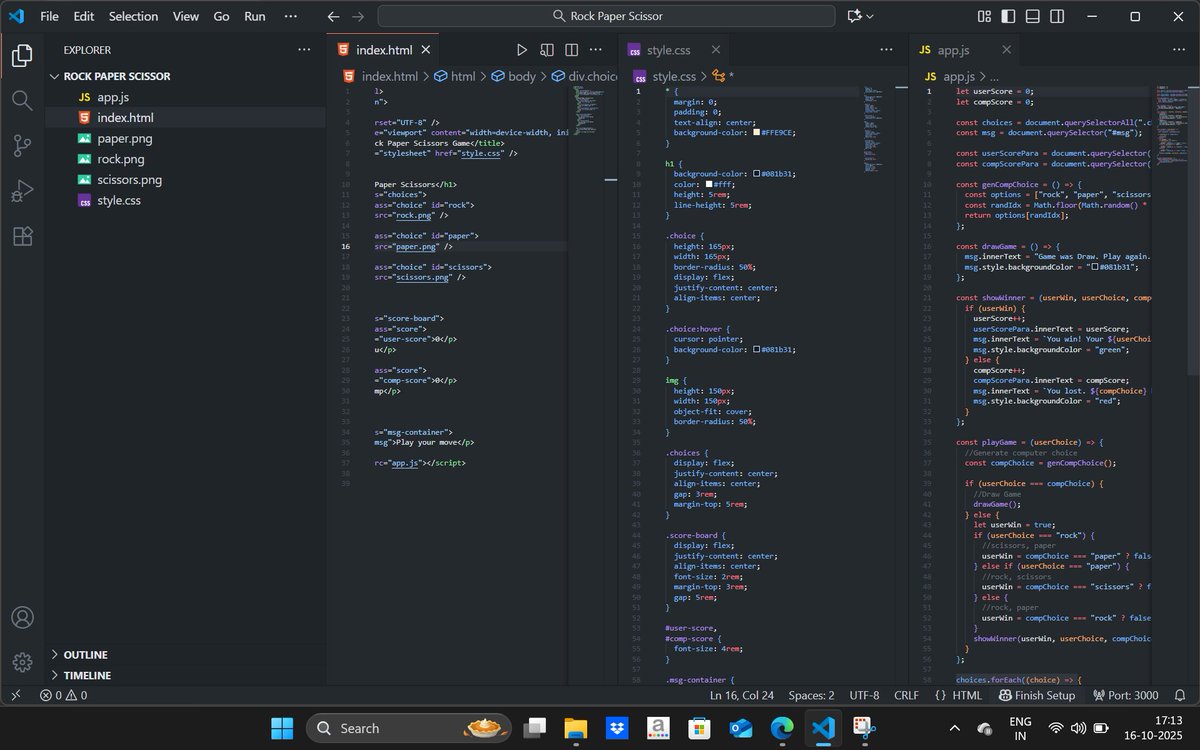Open Explorer views and more actions menu

304,50
